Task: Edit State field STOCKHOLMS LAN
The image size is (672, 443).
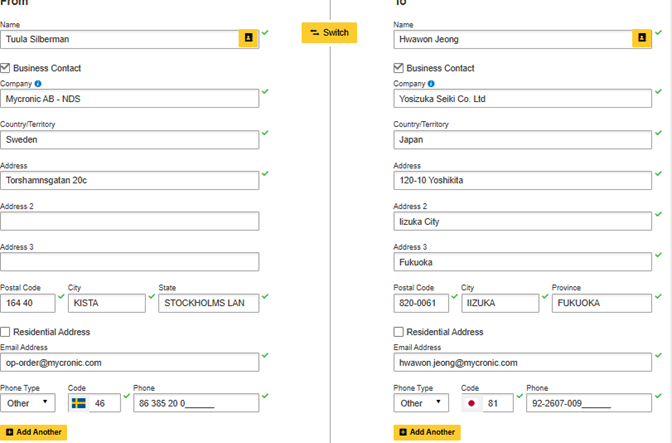Action: (x=209, y=303)
